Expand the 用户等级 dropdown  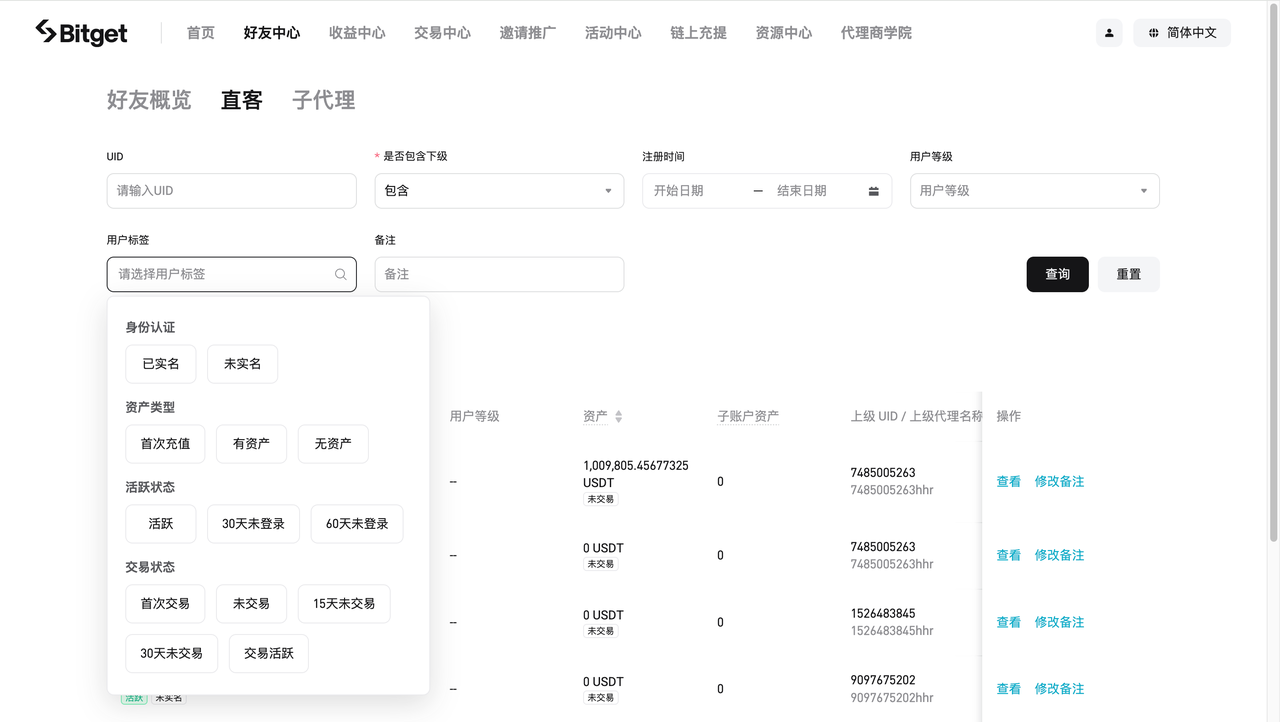[x=1034, y=191]
